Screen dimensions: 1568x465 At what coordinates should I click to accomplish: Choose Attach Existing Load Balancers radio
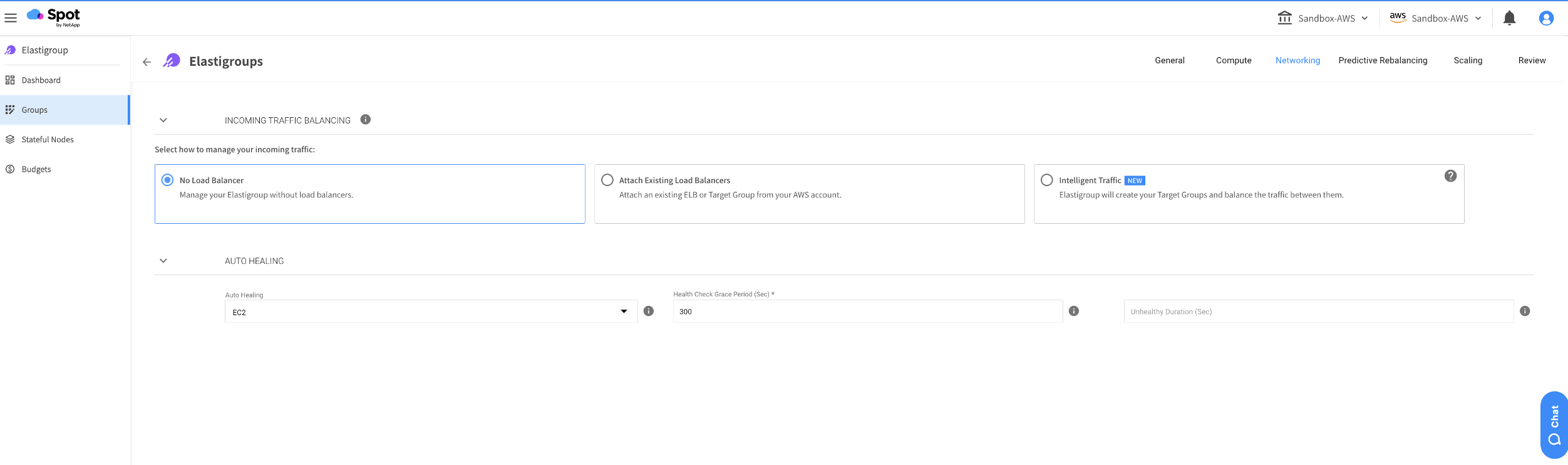coord(607,180)
